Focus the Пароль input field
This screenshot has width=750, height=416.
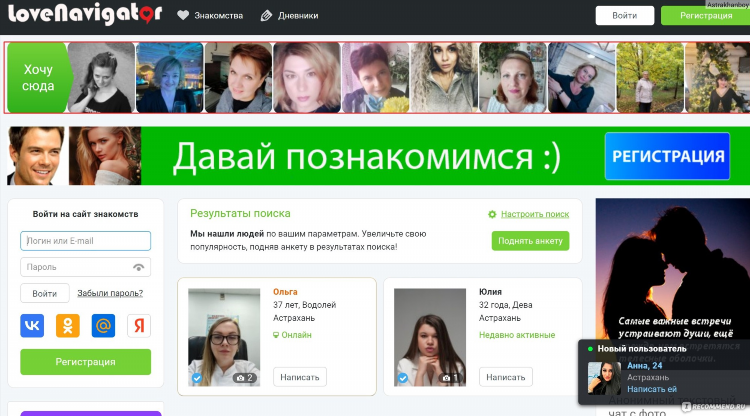coord(86,267)
